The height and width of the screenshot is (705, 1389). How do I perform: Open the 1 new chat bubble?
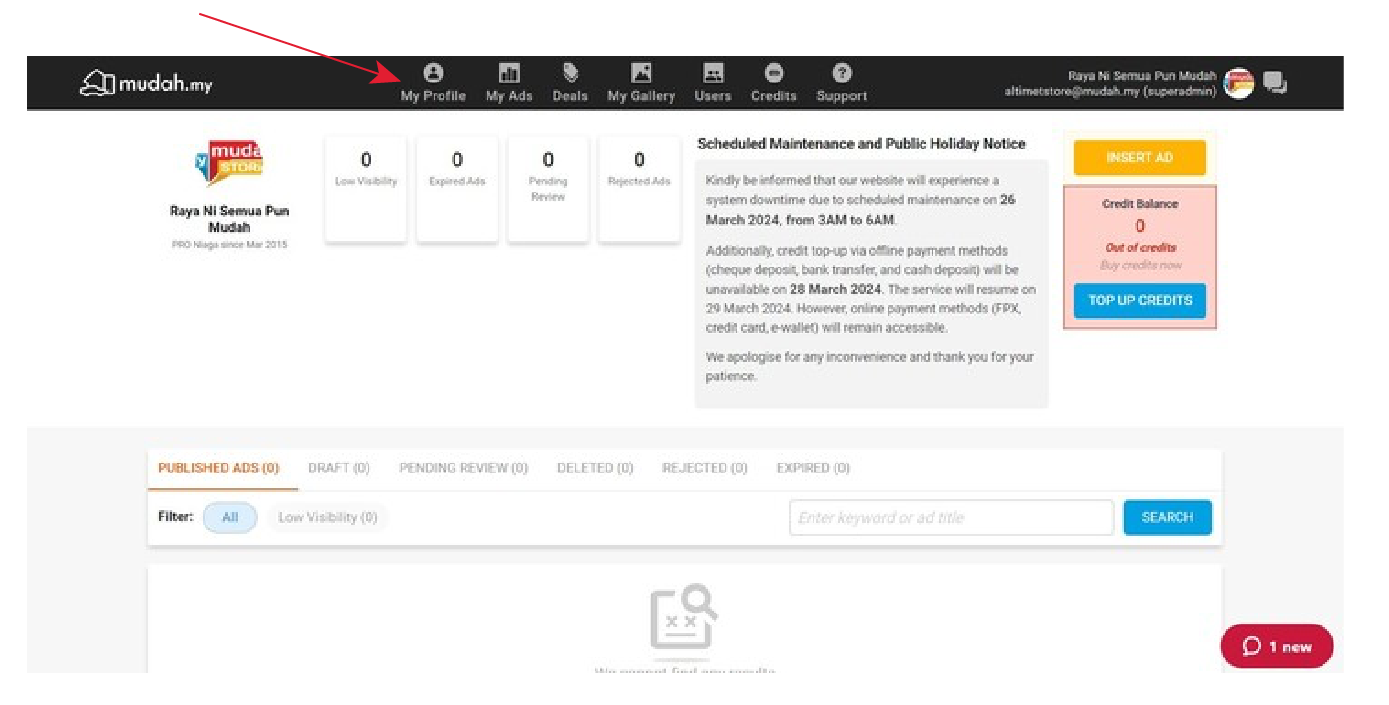point(1277,647)
